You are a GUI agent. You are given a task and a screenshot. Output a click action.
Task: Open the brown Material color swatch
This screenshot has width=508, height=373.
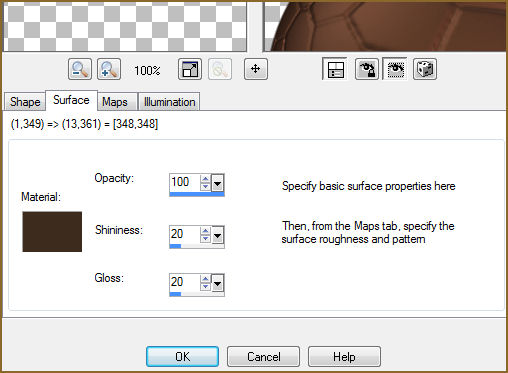pyautogui.click(x=52, y=232)
